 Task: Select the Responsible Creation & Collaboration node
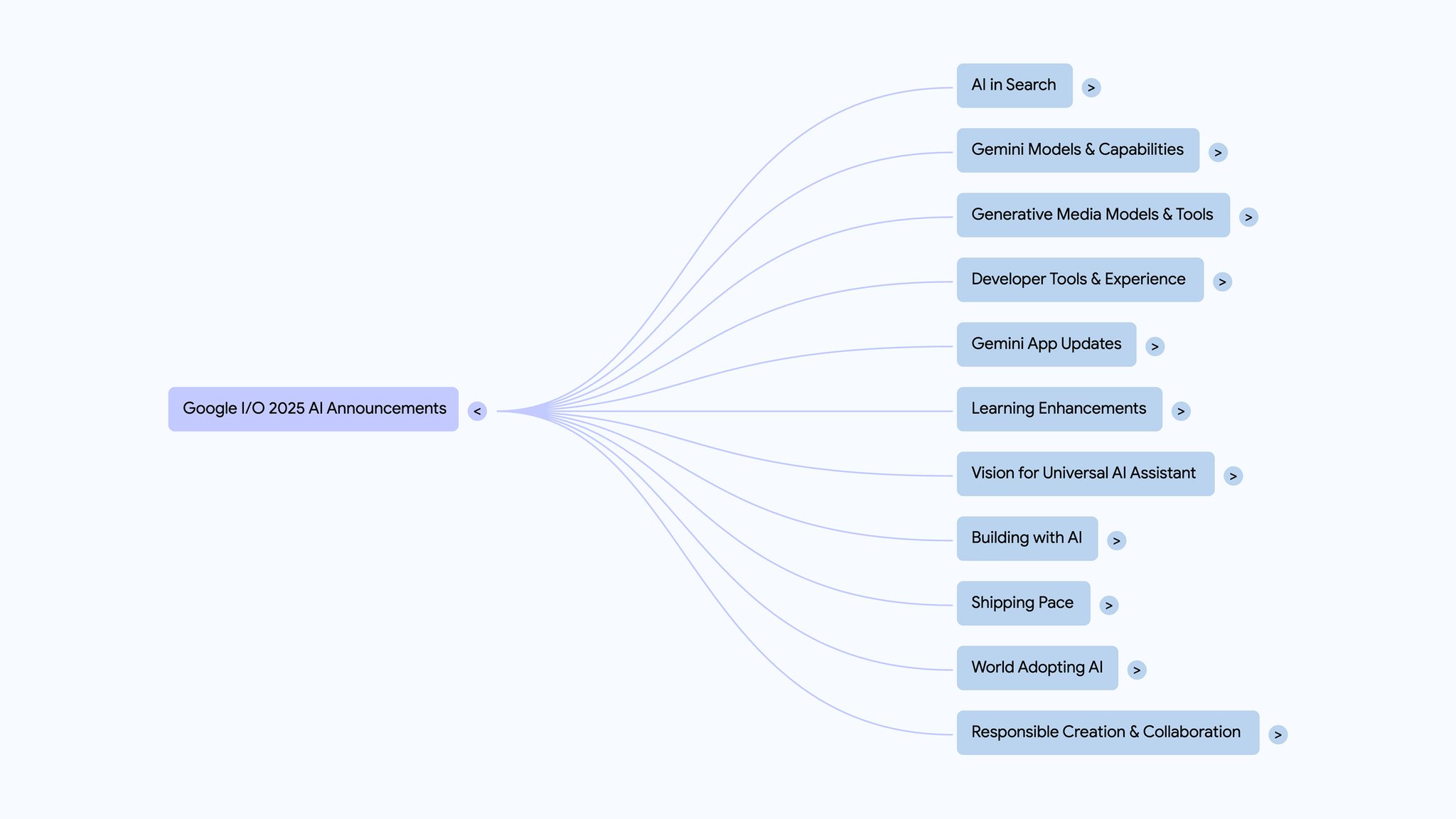click(x=1108, y=732)
